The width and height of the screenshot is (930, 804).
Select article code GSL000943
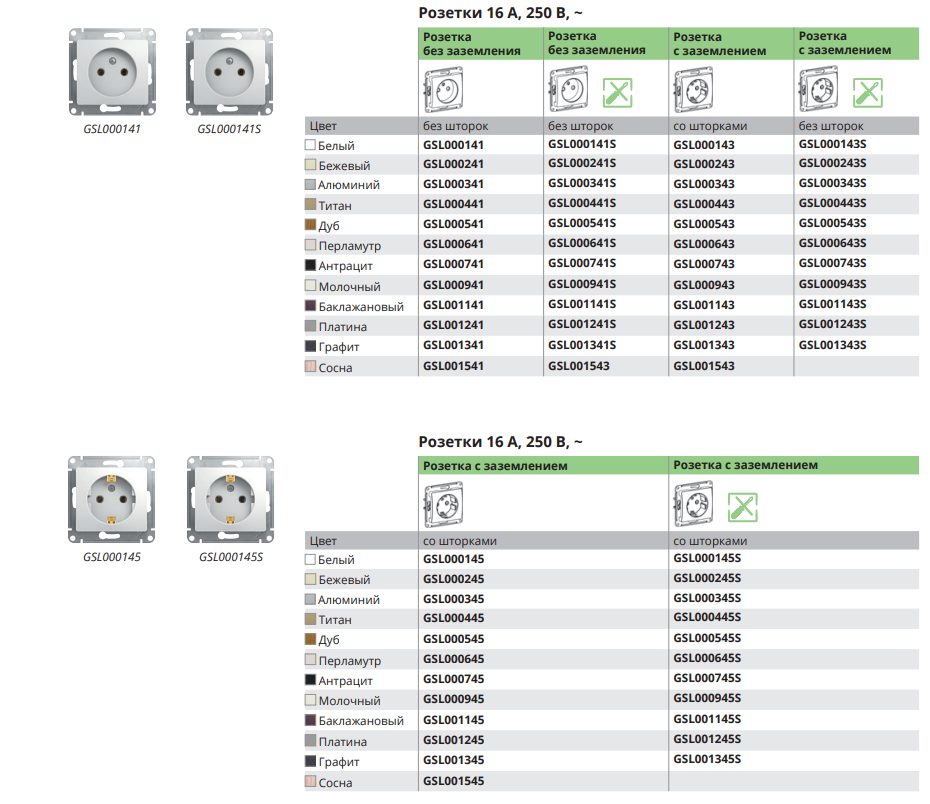tap(703, 285)
